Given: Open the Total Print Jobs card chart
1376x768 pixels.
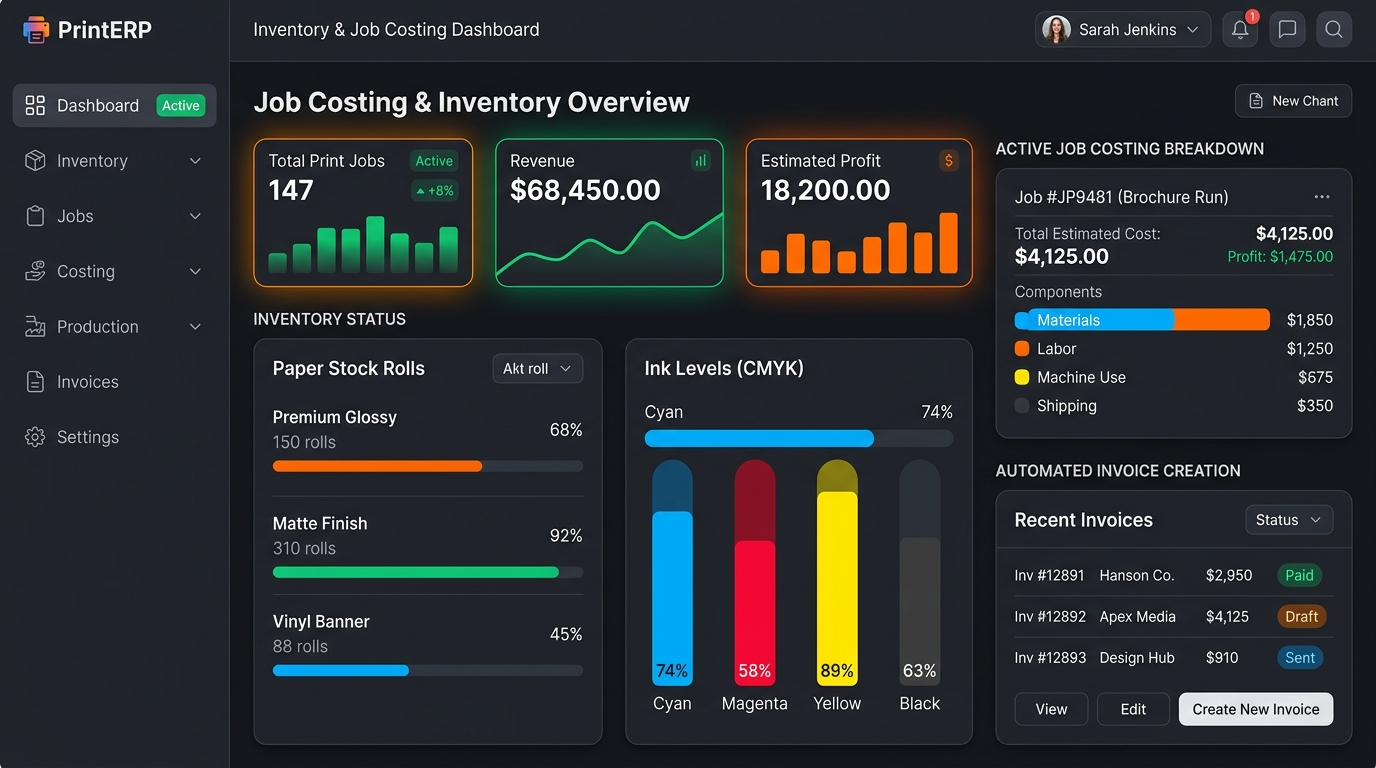Looking at the screenshot, I should pyautogui.click(x=363, y=245).
